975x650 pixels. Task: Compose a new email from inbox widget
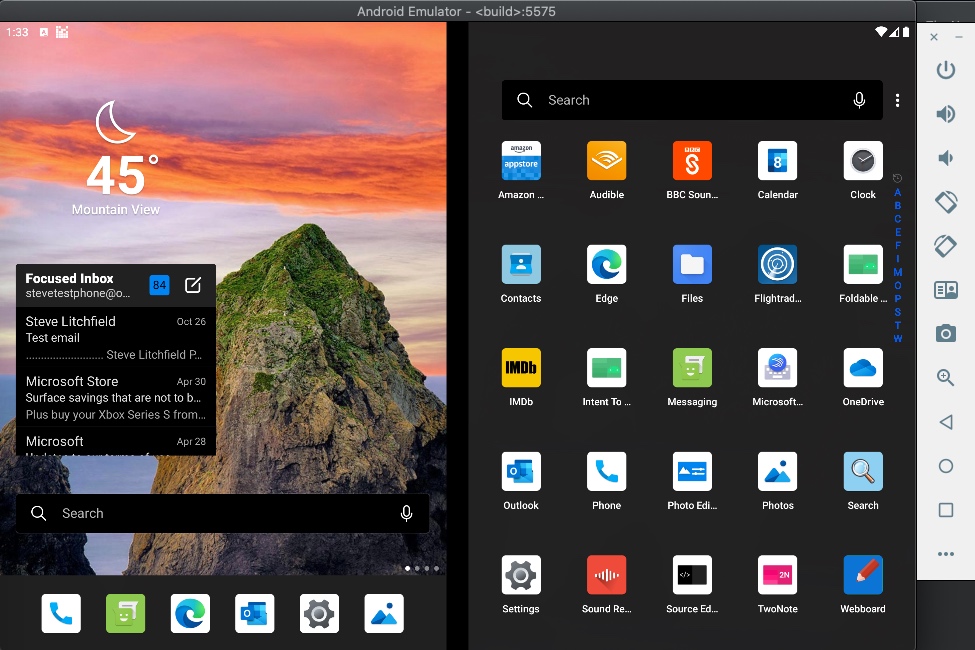[193, 285]
